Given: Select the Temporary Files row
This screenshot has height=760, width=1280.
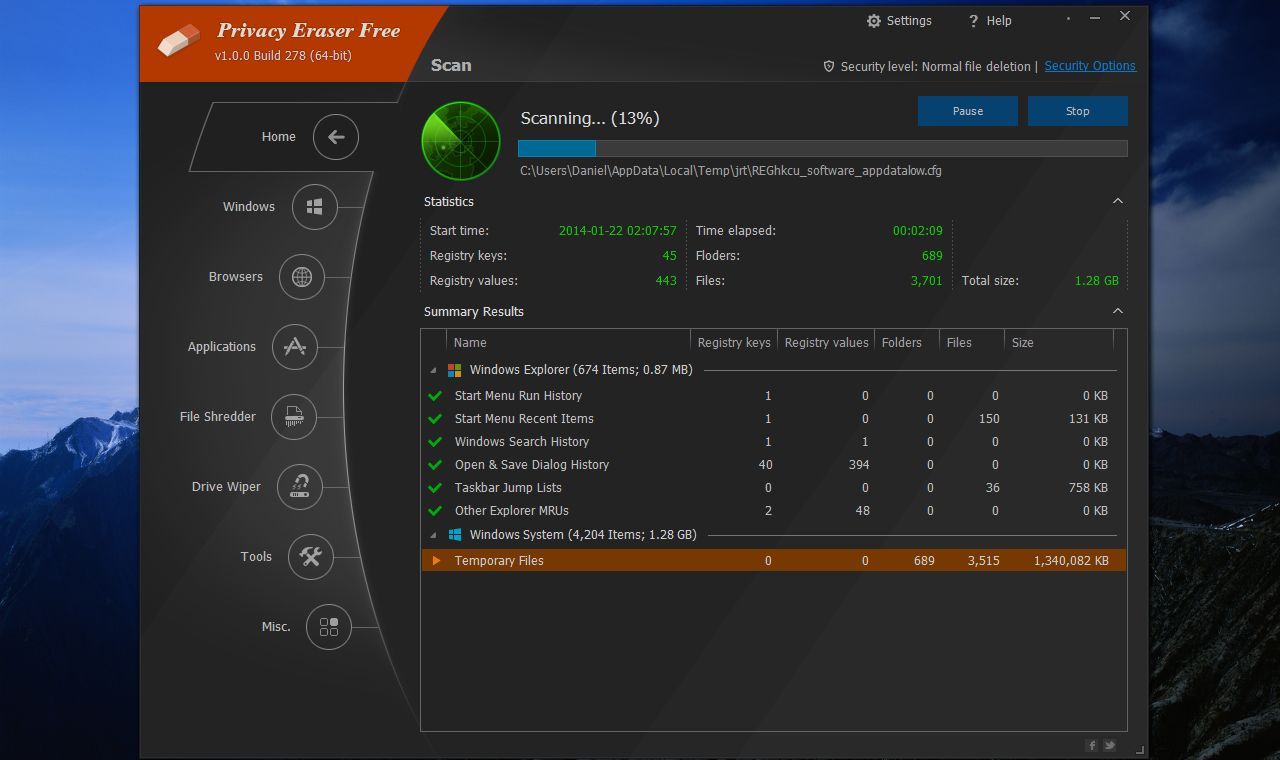Looking at the screenshot, I should (774, 561).
